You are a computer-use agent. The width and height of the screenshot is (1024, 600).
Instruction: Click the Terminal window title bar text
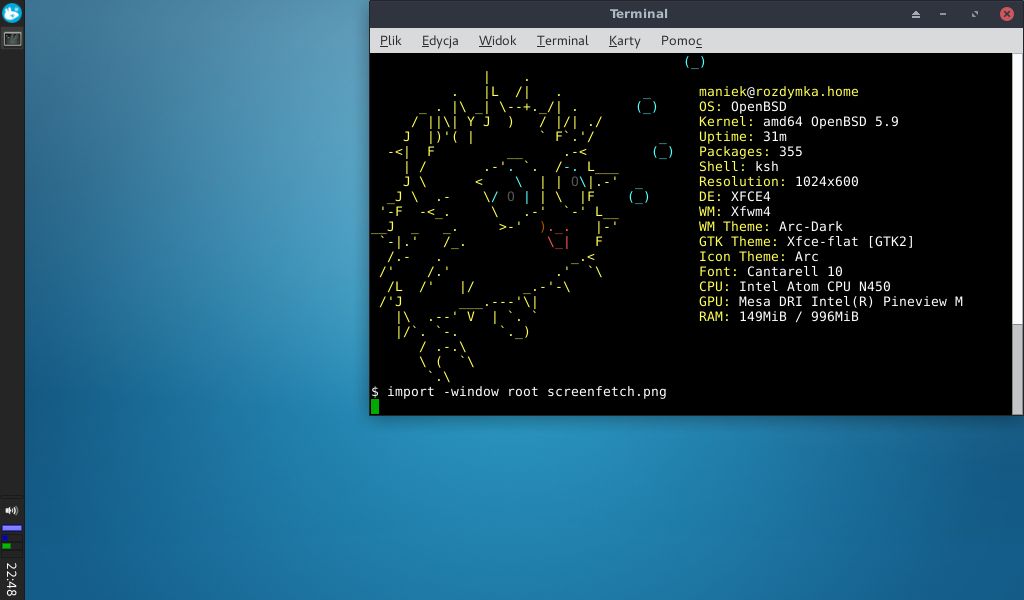coord(639,14)
